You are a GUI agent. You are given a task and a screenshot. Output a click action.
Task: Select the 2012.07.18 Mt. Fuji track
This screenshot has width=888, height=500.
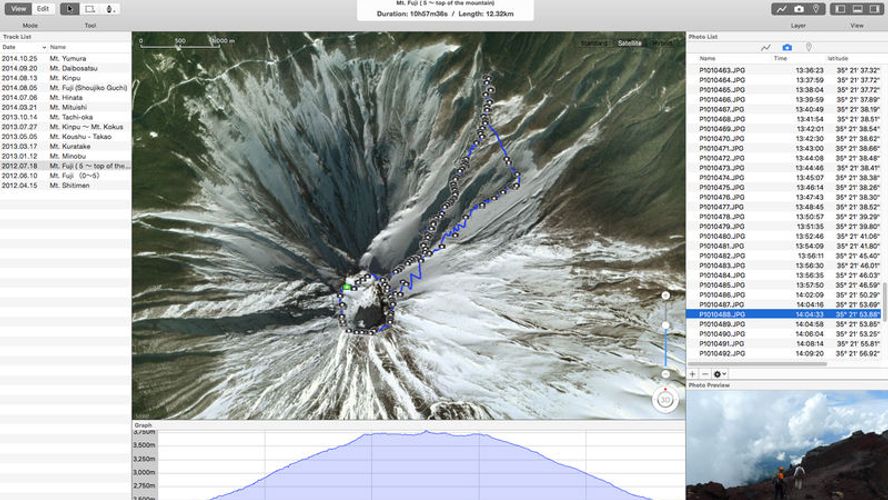click(66, 166)
